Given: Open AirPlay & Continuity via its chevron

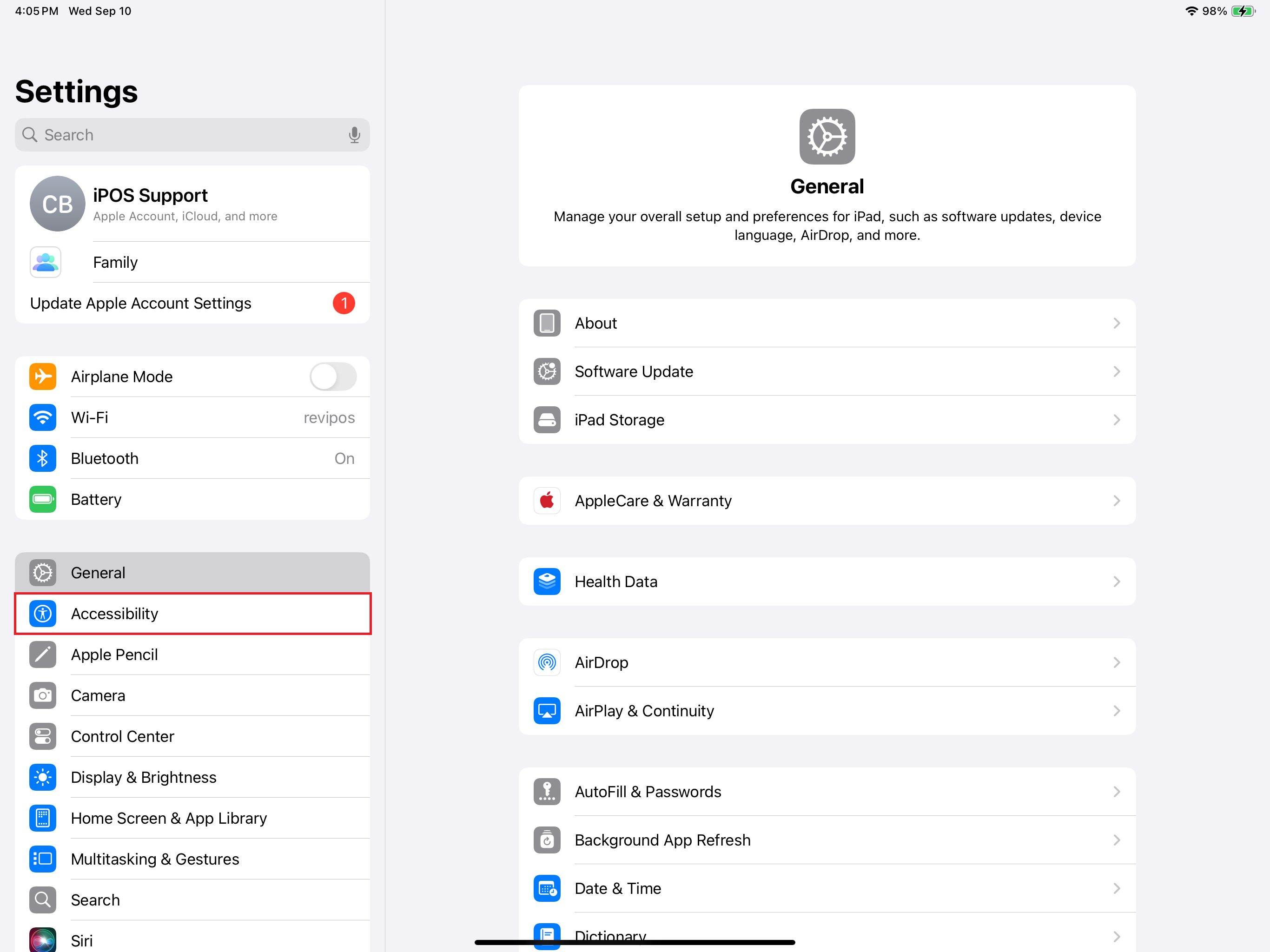Looking at the screenshot, I should 1117,711.
